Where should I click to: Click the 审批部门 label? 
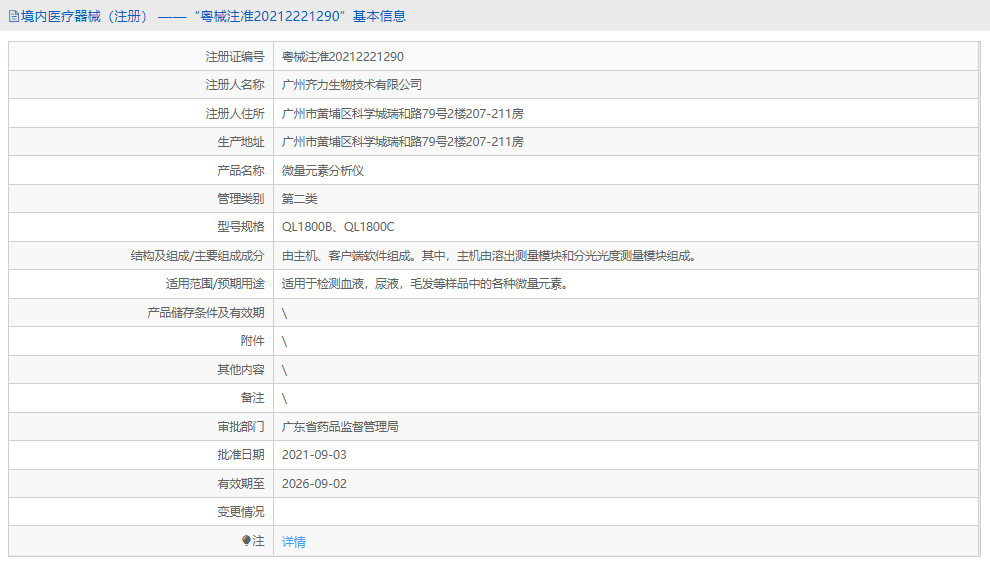[241, 426]
